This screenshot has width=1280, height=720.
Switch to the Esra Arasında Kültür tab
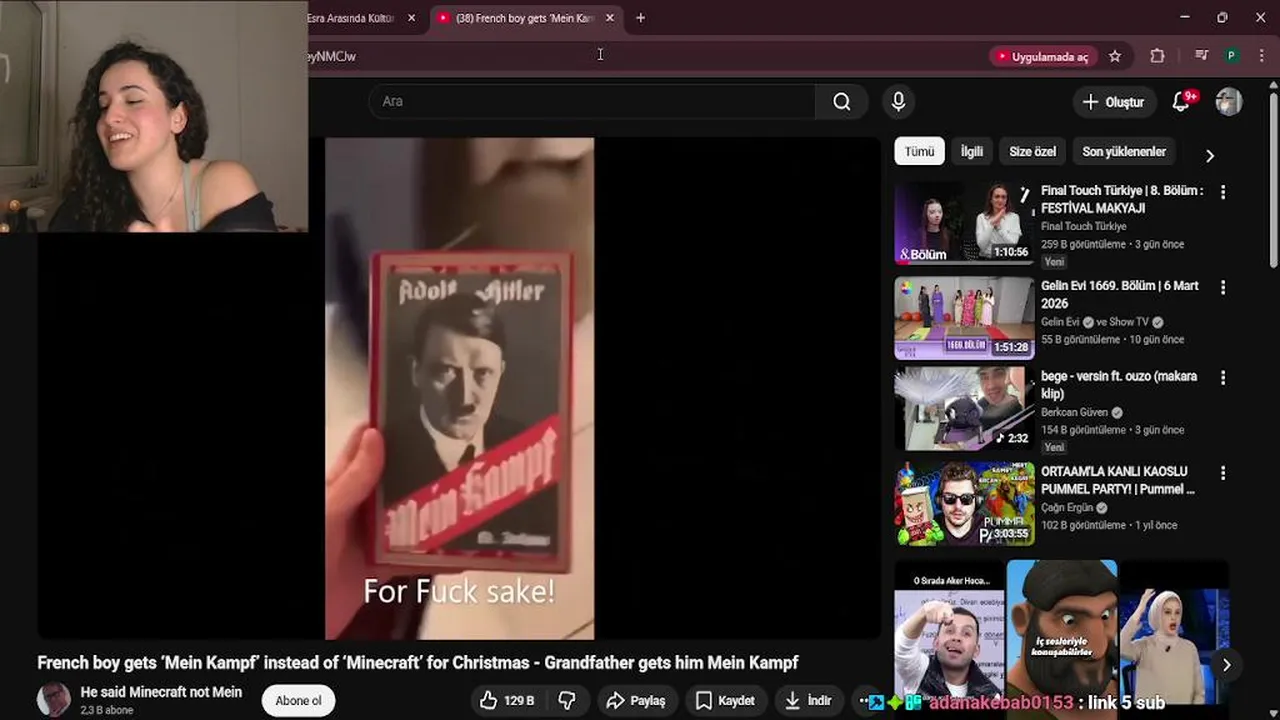(350, 18)
